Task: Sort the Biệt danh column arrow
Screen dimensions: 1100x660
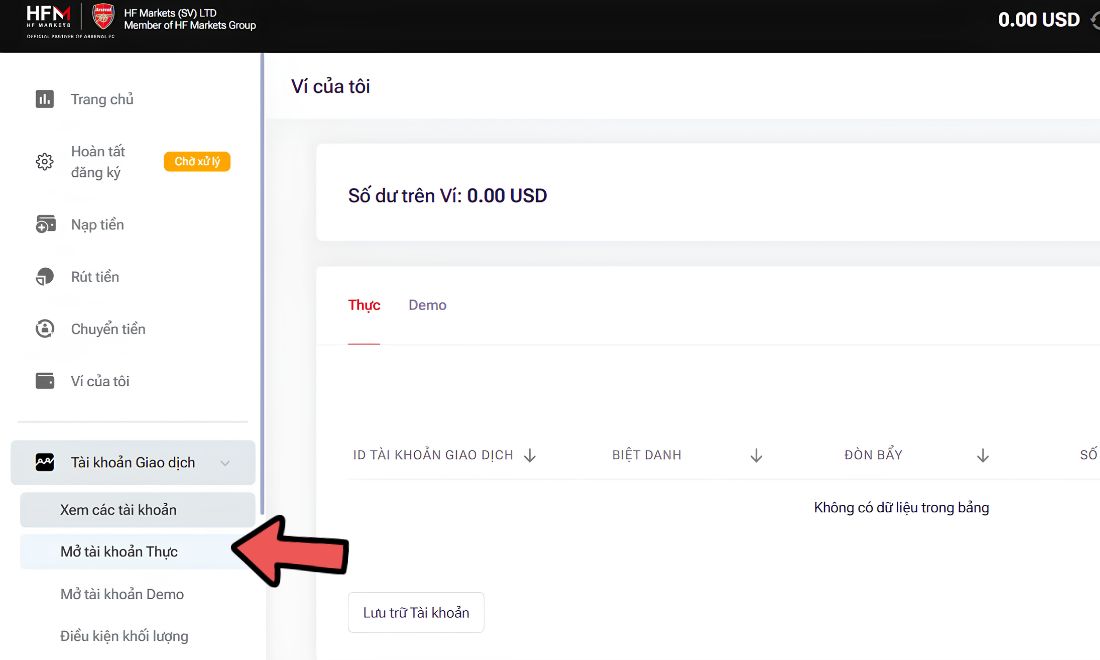Action: click(x=756, y=455)
